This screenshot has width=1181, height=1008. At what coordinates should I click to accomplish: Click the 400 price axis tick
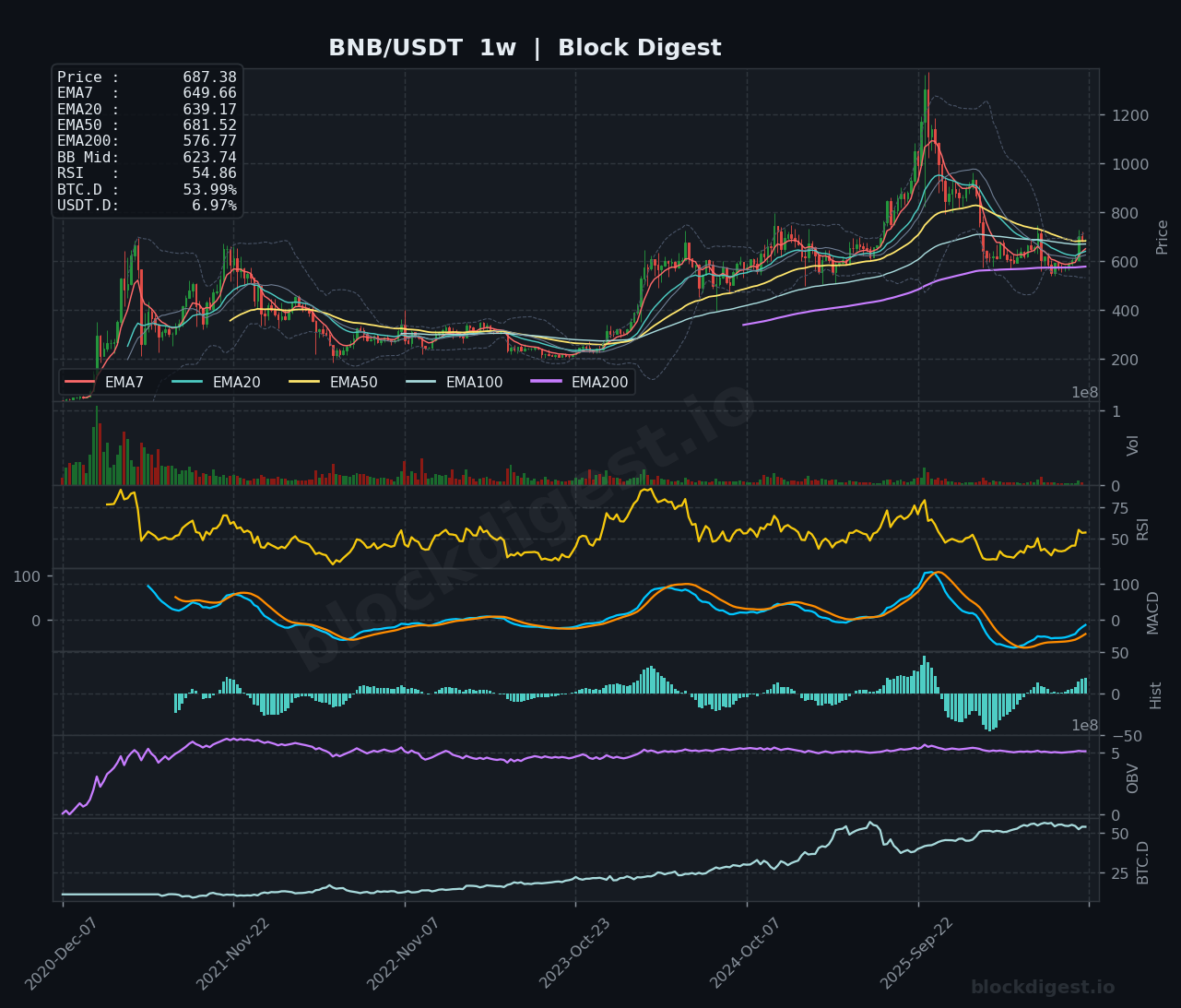click(1126, 311)
